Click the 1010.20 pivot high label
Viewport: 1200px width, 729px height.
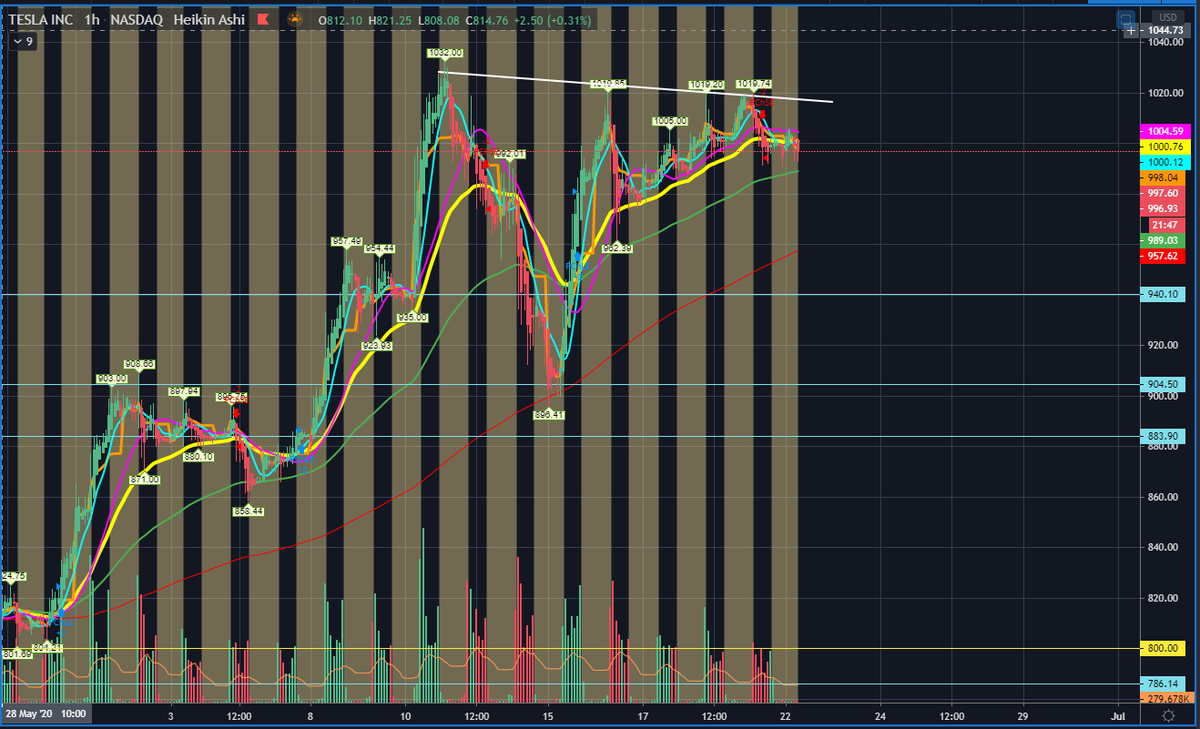705,84
